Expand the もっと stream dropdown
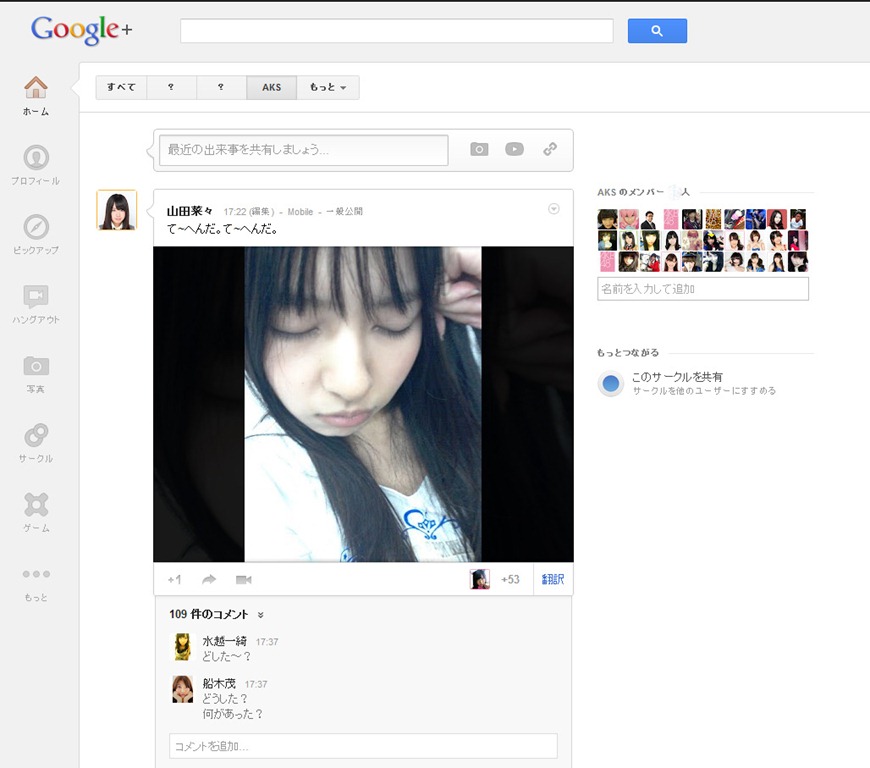 328,87
